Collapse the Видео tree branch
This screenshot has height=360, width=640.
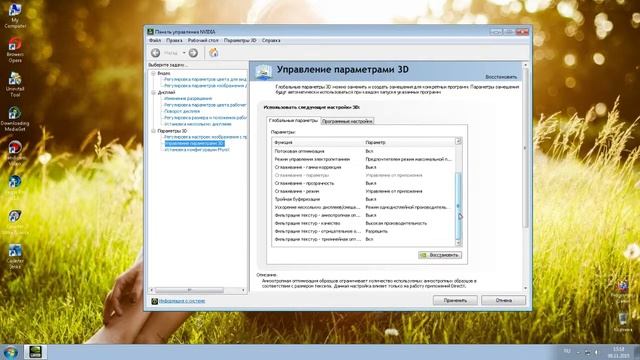(x=153, y=73)
